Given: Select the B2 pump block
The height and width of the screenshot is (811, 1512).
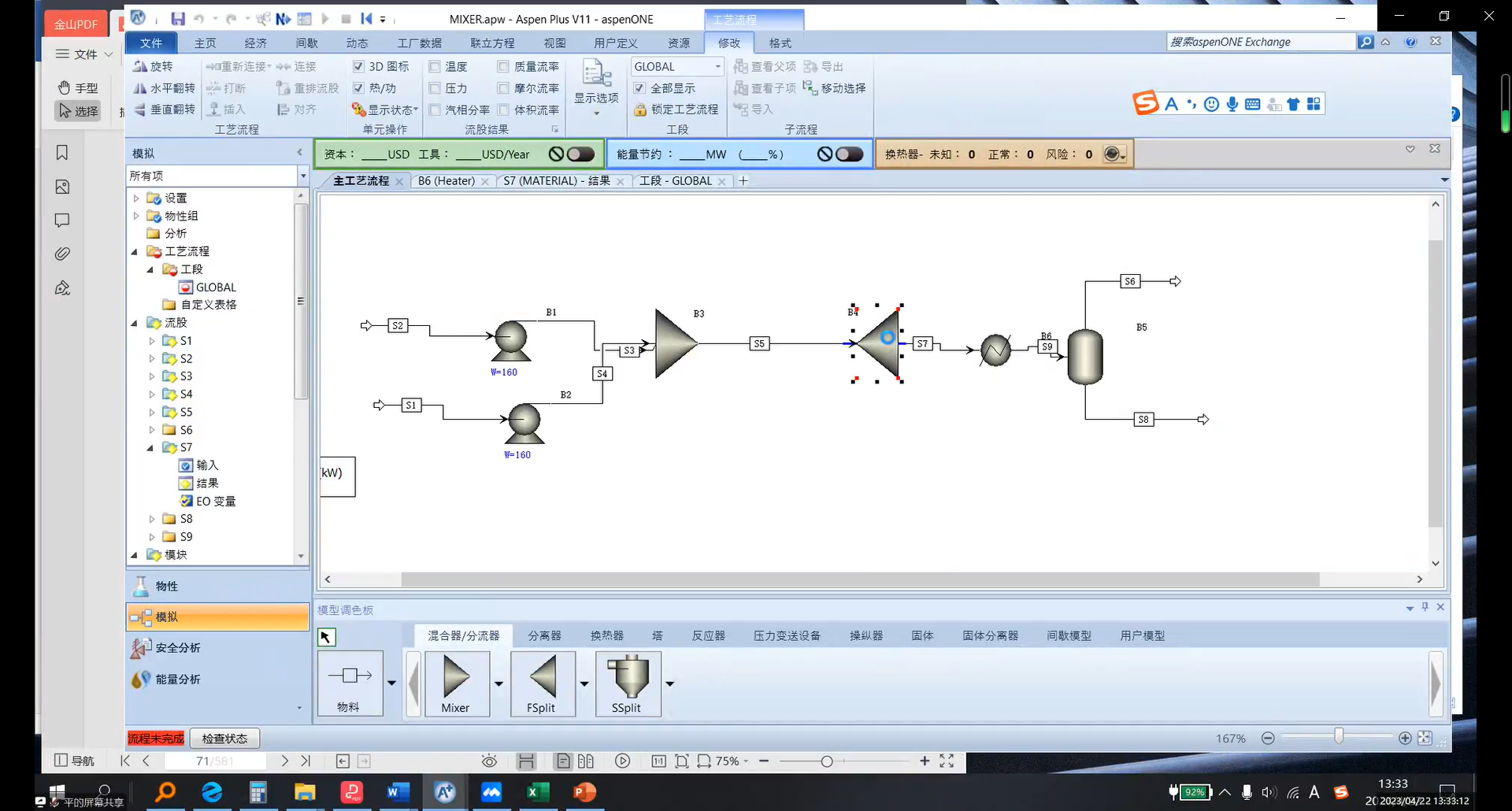Looking at the screenshot, I should click(524, 424).
